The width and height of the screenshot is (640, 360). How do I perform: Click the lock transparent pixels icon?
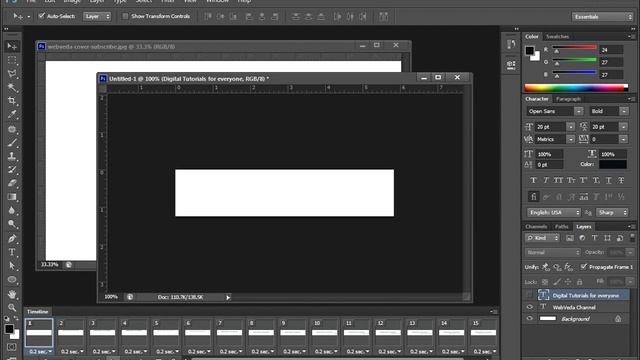pyautogui.click(x=545, y=282)
